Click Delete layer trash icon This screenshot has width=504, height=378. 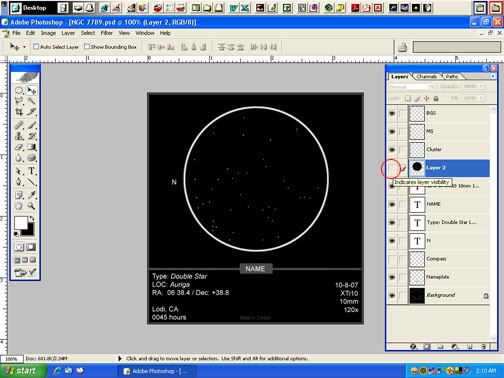[x=484, y=347]
